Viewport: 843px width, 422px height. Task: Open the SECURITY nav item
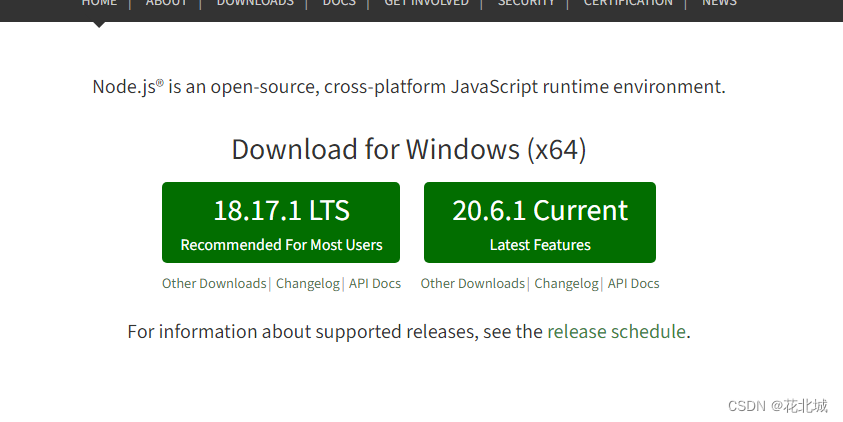(526, 3)
